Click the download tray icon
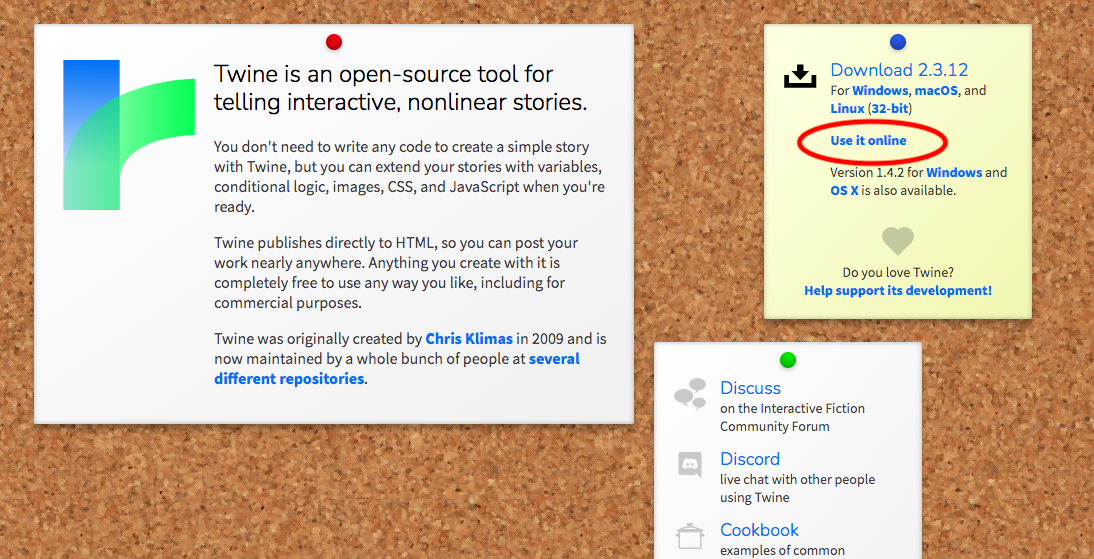 800,77
